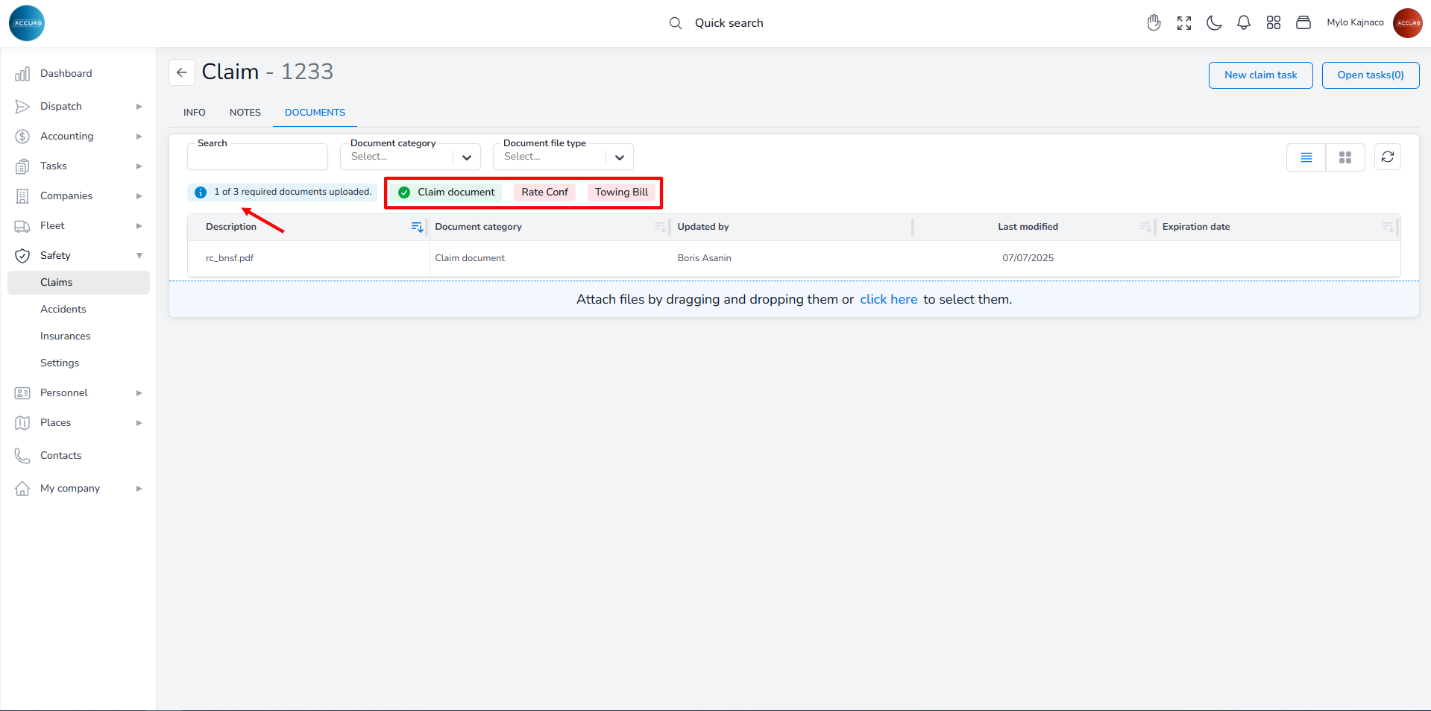Open Accidents in the Safety menu

point(63,309)
